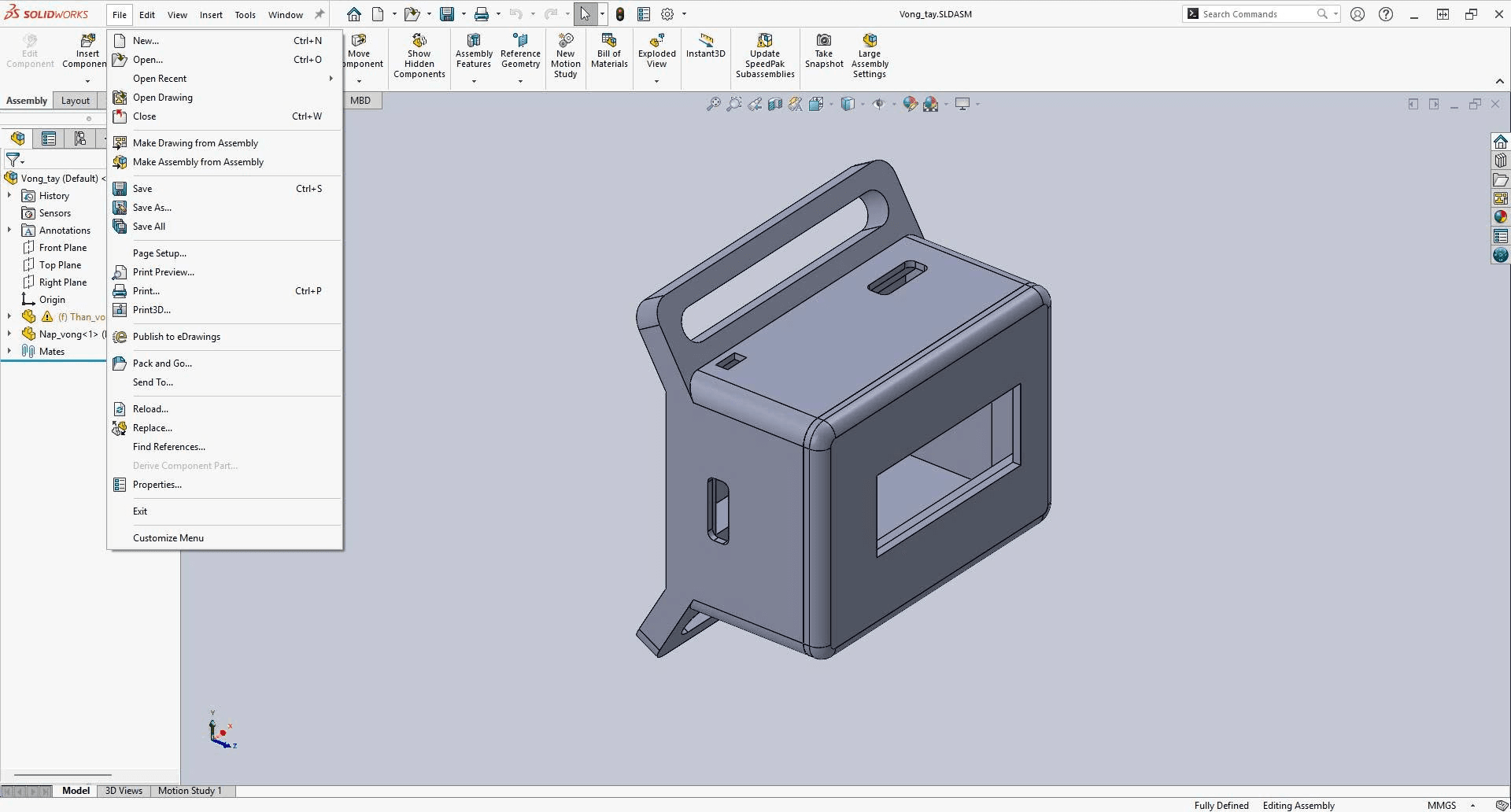Open the Edit menu
The image size is (1511, 812).
click(147, 14)
